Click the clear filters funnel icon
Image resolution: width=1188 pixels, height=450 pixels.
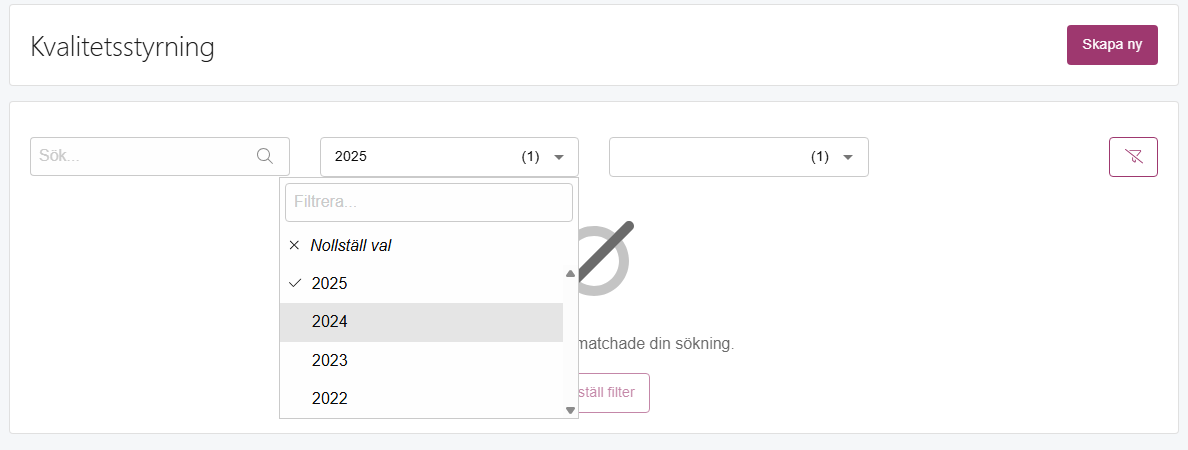[x=1133, y=157]
